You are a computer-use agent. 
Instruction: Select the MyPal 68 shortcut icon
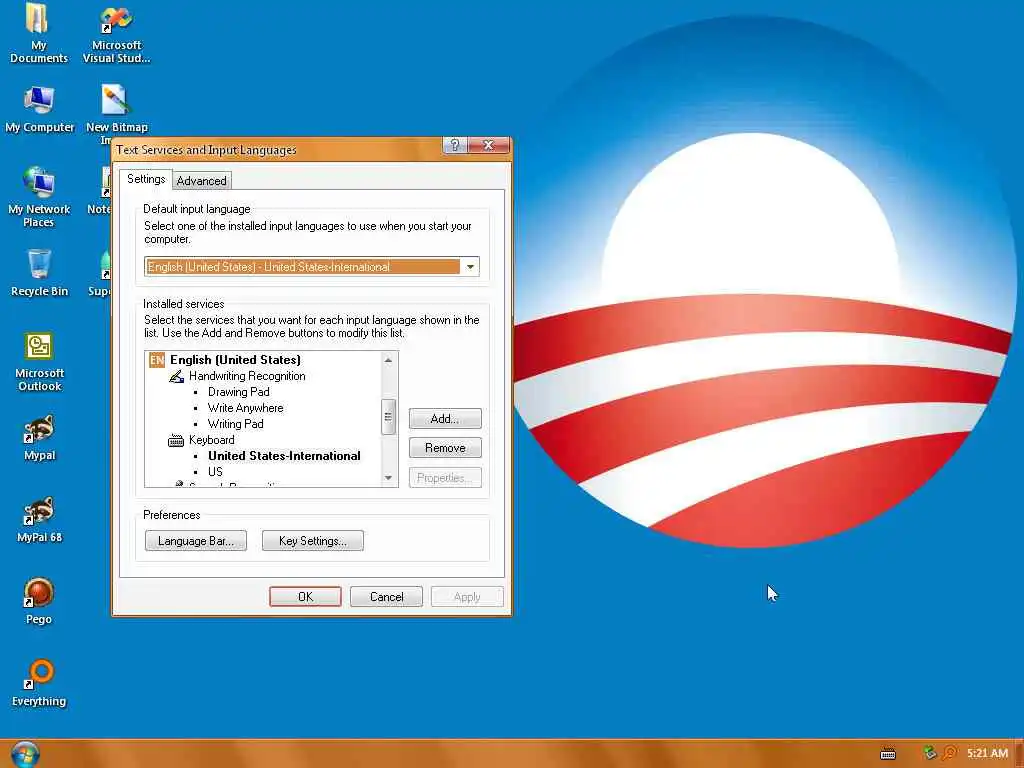pos(39,519)
